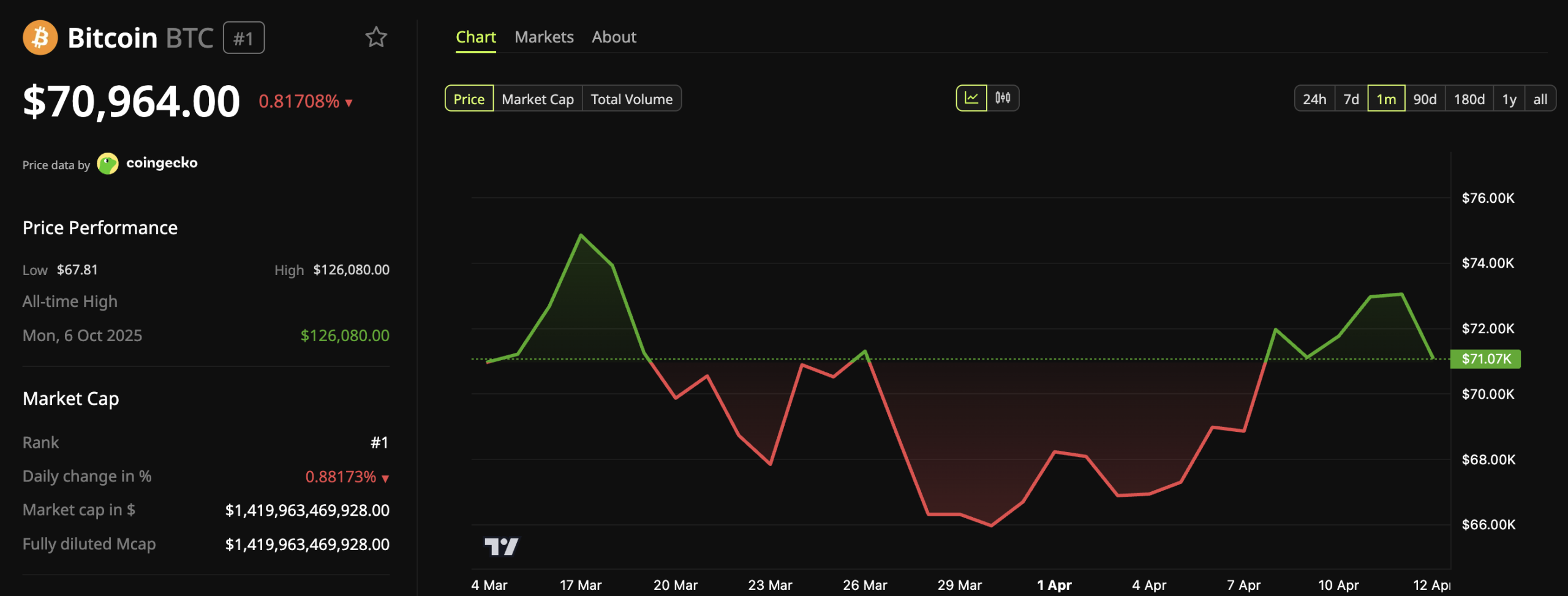
Task: Show Market Cap chart data
Action: pos(537,99)
